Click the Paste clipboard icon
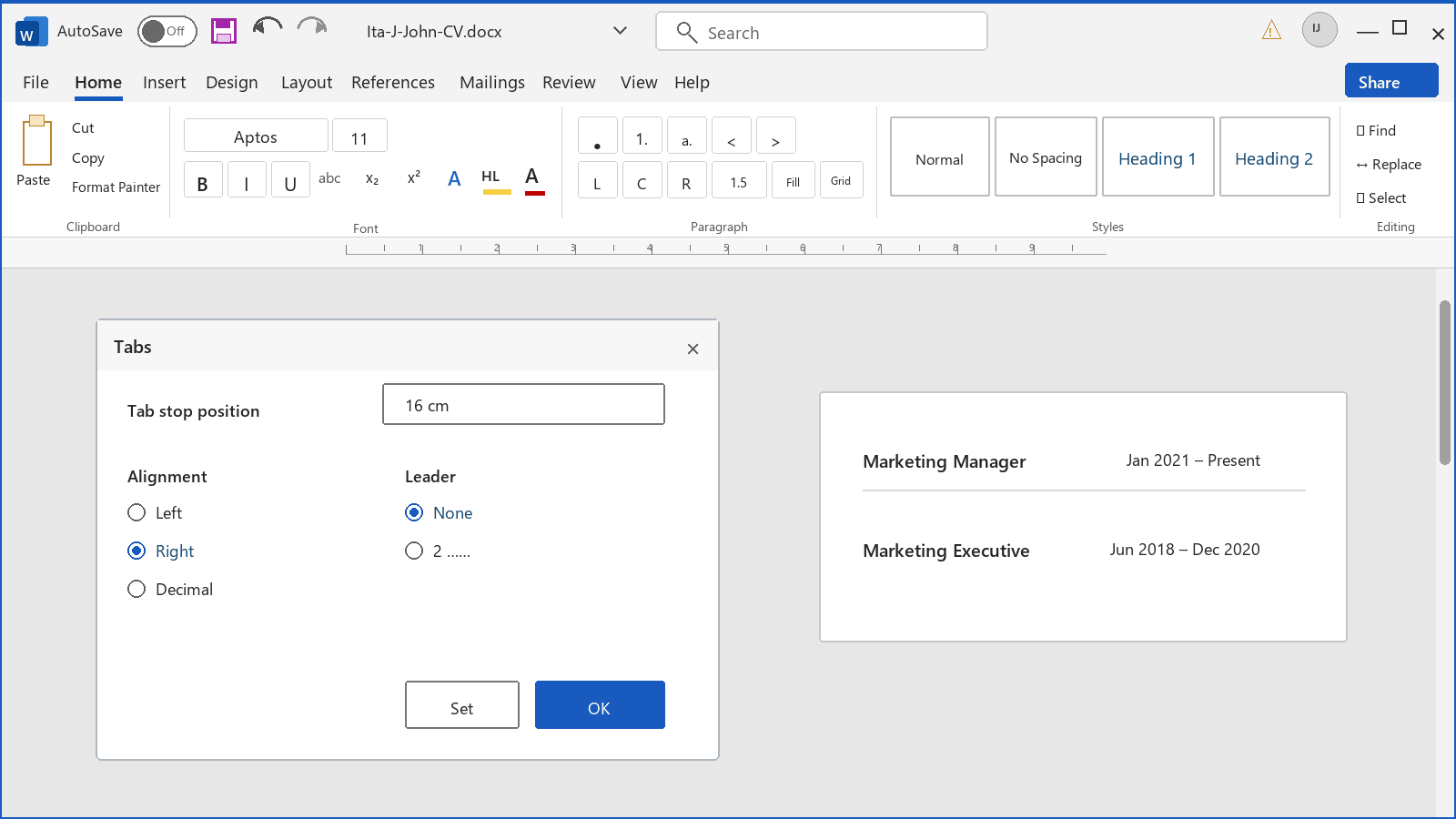 point(36,140)
